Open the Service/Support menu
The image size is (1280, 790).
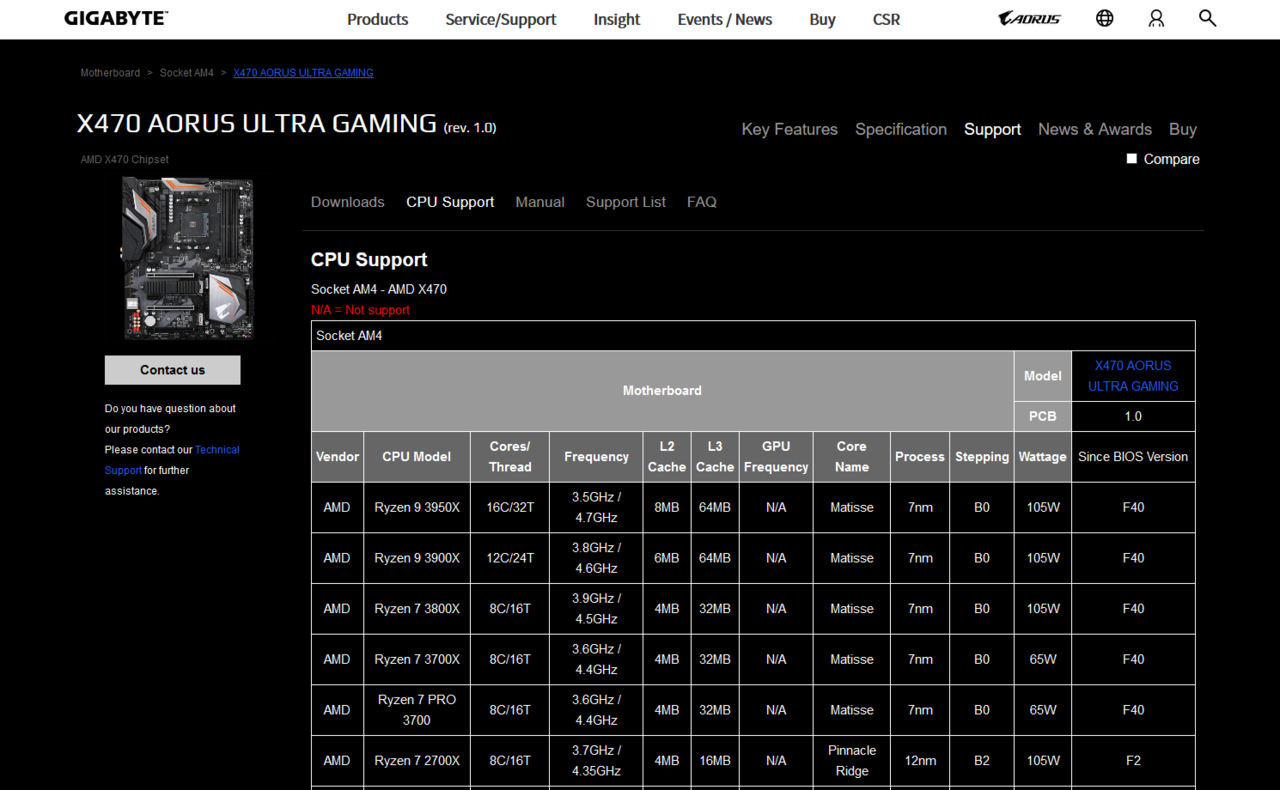[501, 19]
